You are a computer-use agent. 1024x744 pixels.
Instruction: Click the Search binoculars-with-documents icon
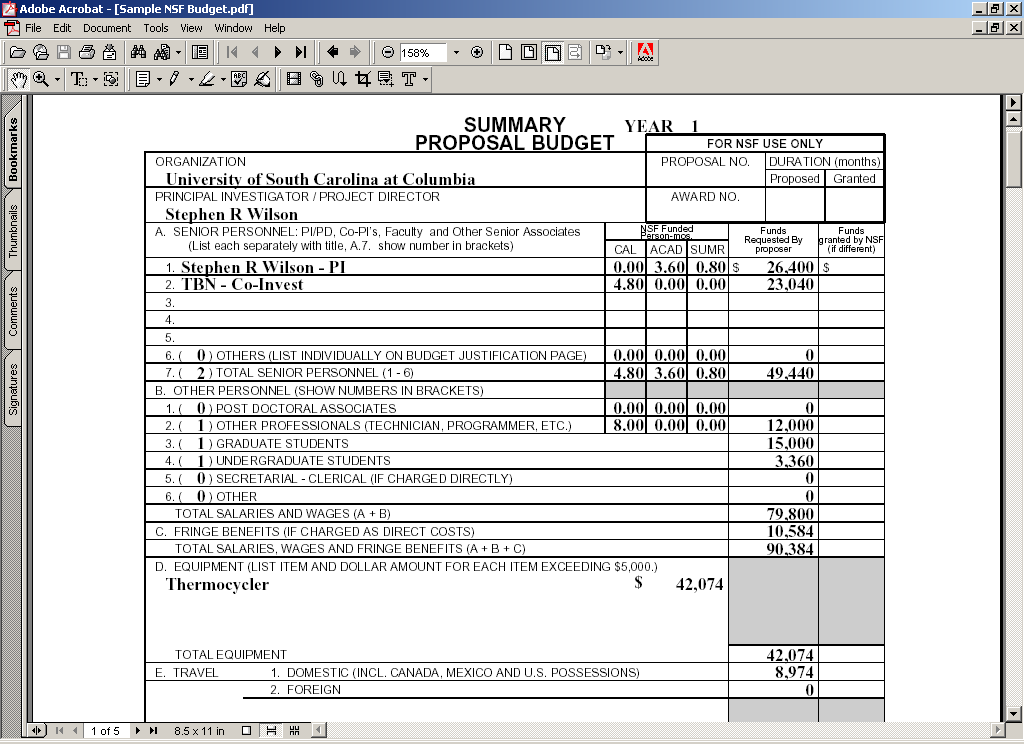point(162,52)
